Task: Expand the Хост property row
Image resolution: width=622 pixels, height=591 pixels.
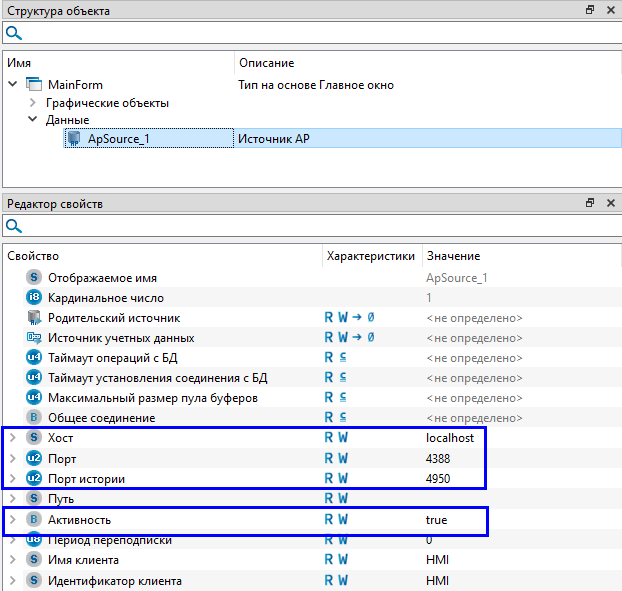Action: tap(12, 438)
